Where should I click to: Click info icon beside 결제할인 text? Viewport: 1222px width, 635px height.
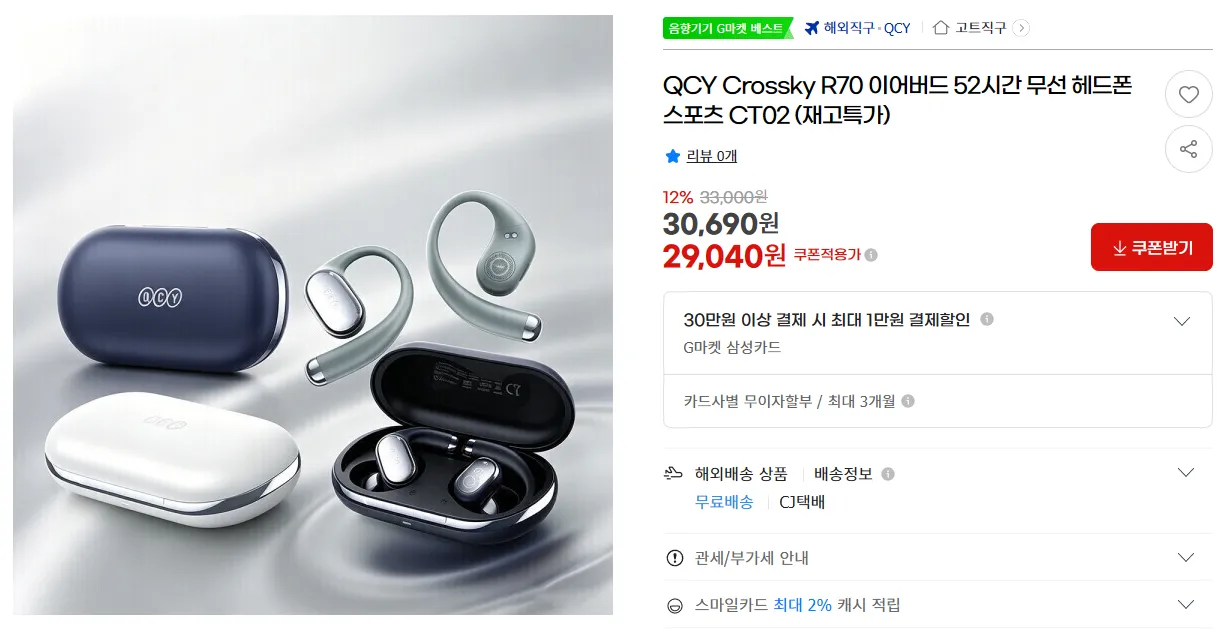pos(987,320)
